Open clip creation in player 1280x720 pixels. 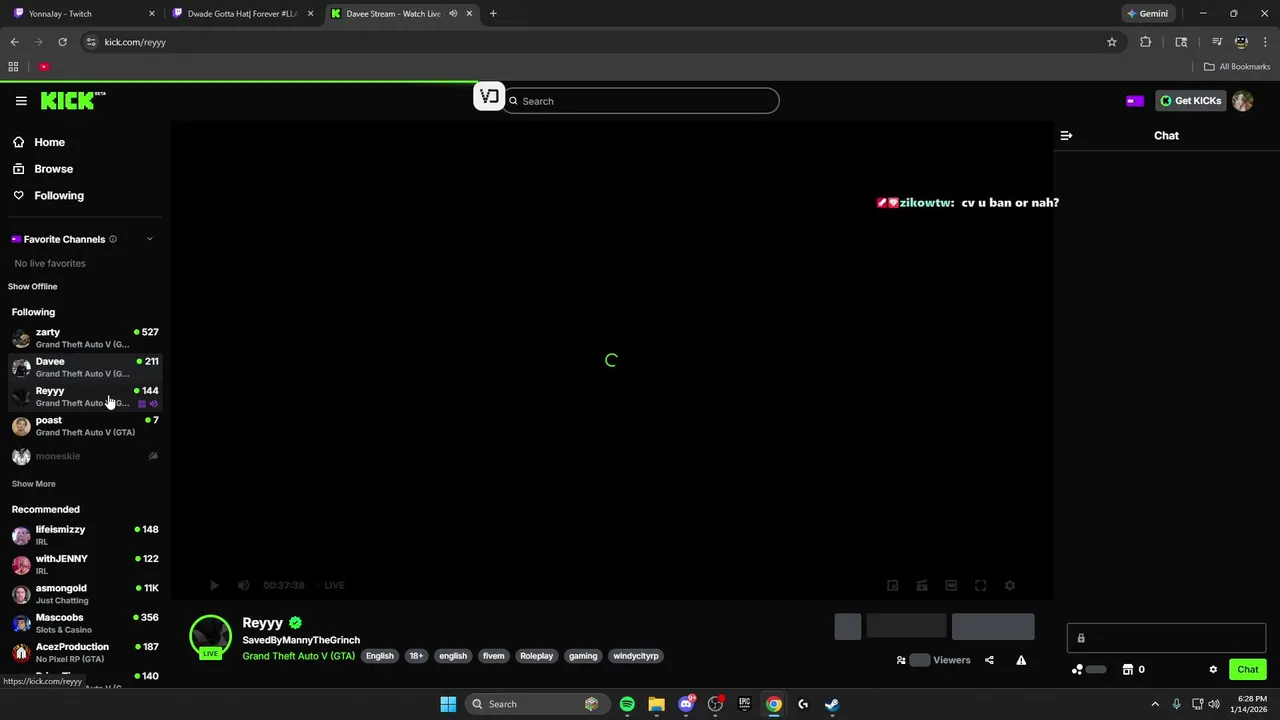pos(922,586)
